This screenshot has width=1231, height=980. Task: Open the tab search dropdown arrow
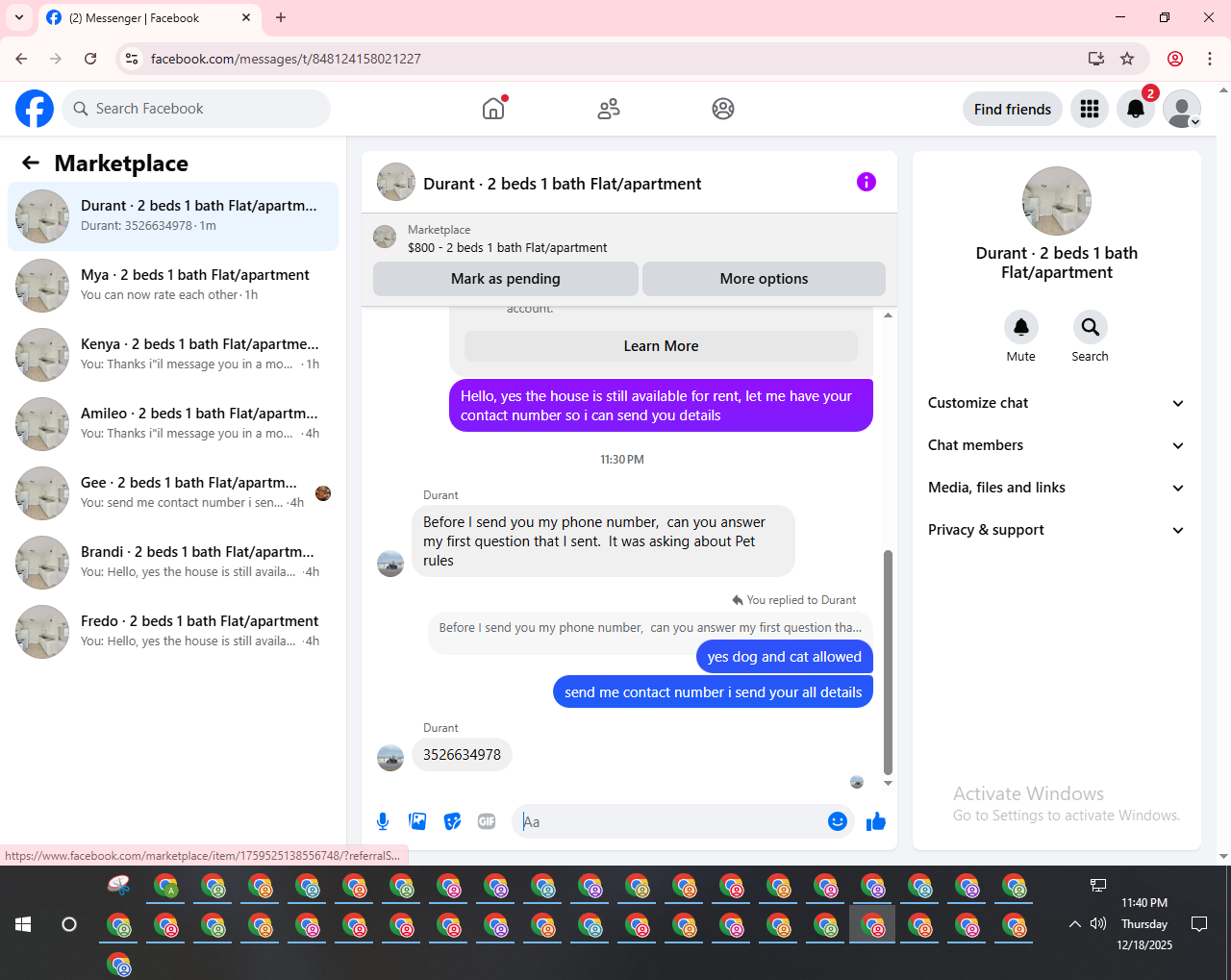coord(19,17)
